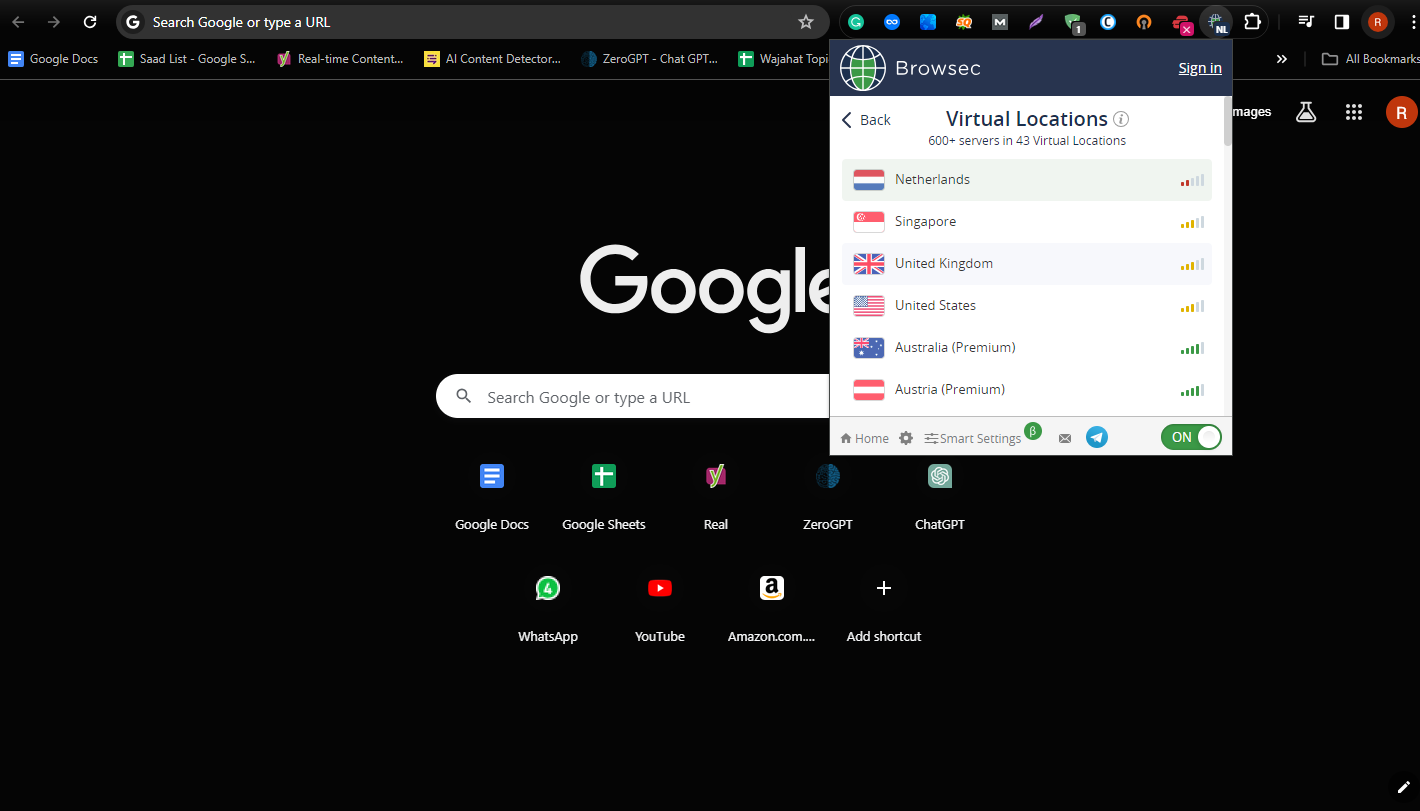Click the orange keyhole VPN extension icon

[1144, 22]
